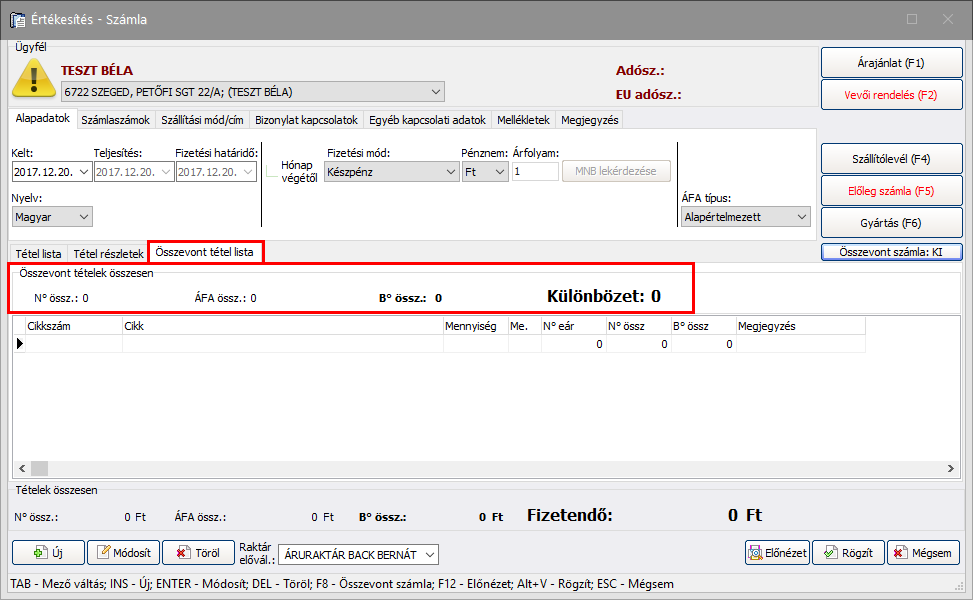The image size is (973, 600).
Task: Cancel with the Mégsem button
Action: (923, 553)
